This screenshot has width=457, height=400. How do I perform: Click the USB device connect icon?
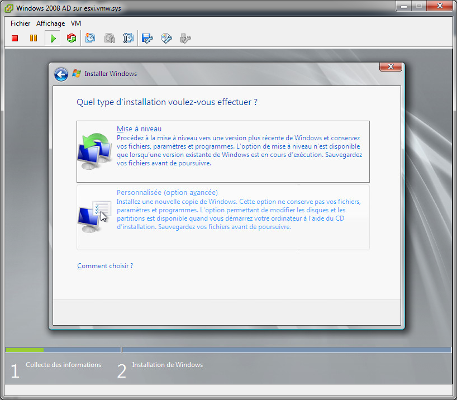click(x=185, y=38)
